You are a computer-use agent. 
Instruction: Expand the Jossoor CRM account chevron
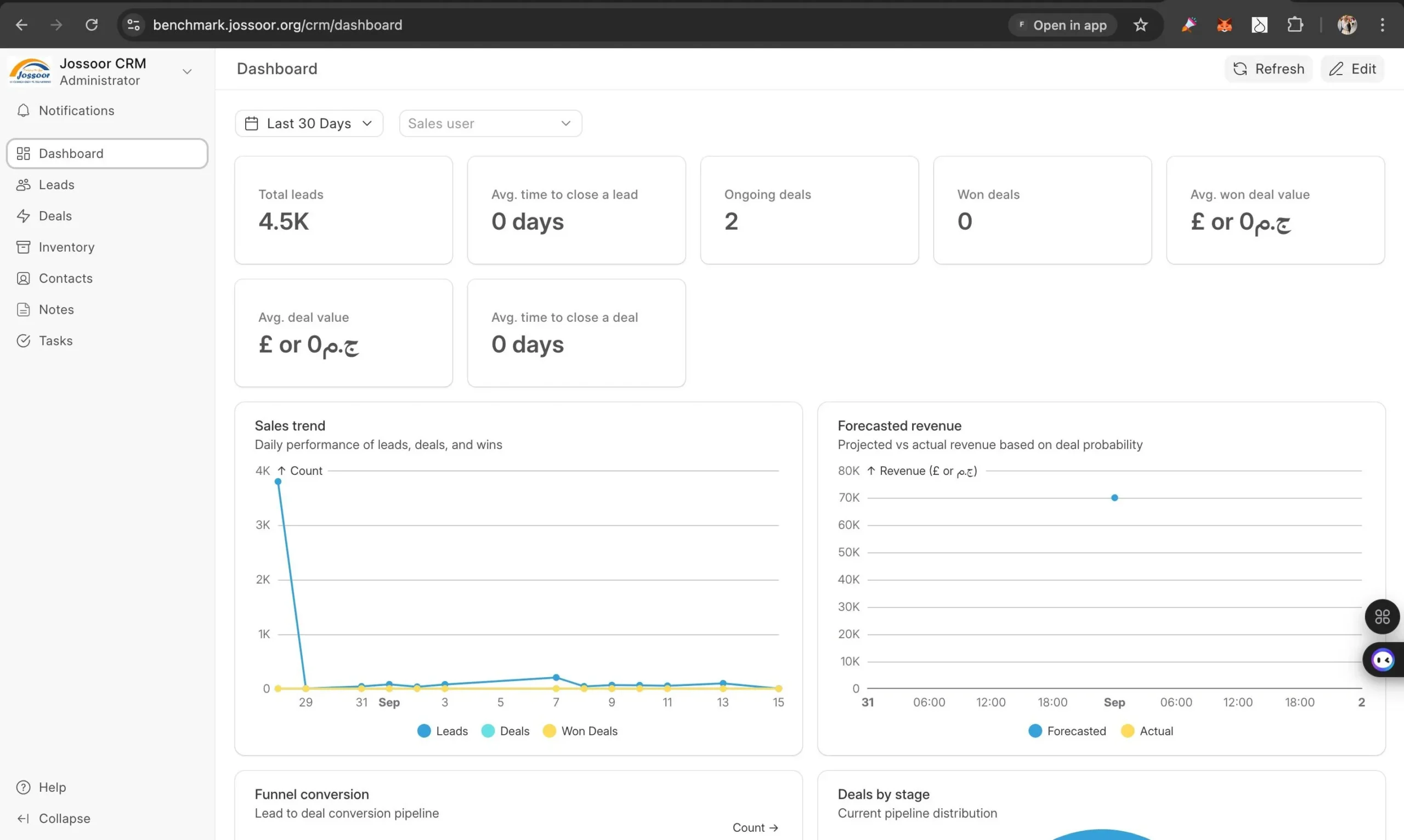coord(187,71)
